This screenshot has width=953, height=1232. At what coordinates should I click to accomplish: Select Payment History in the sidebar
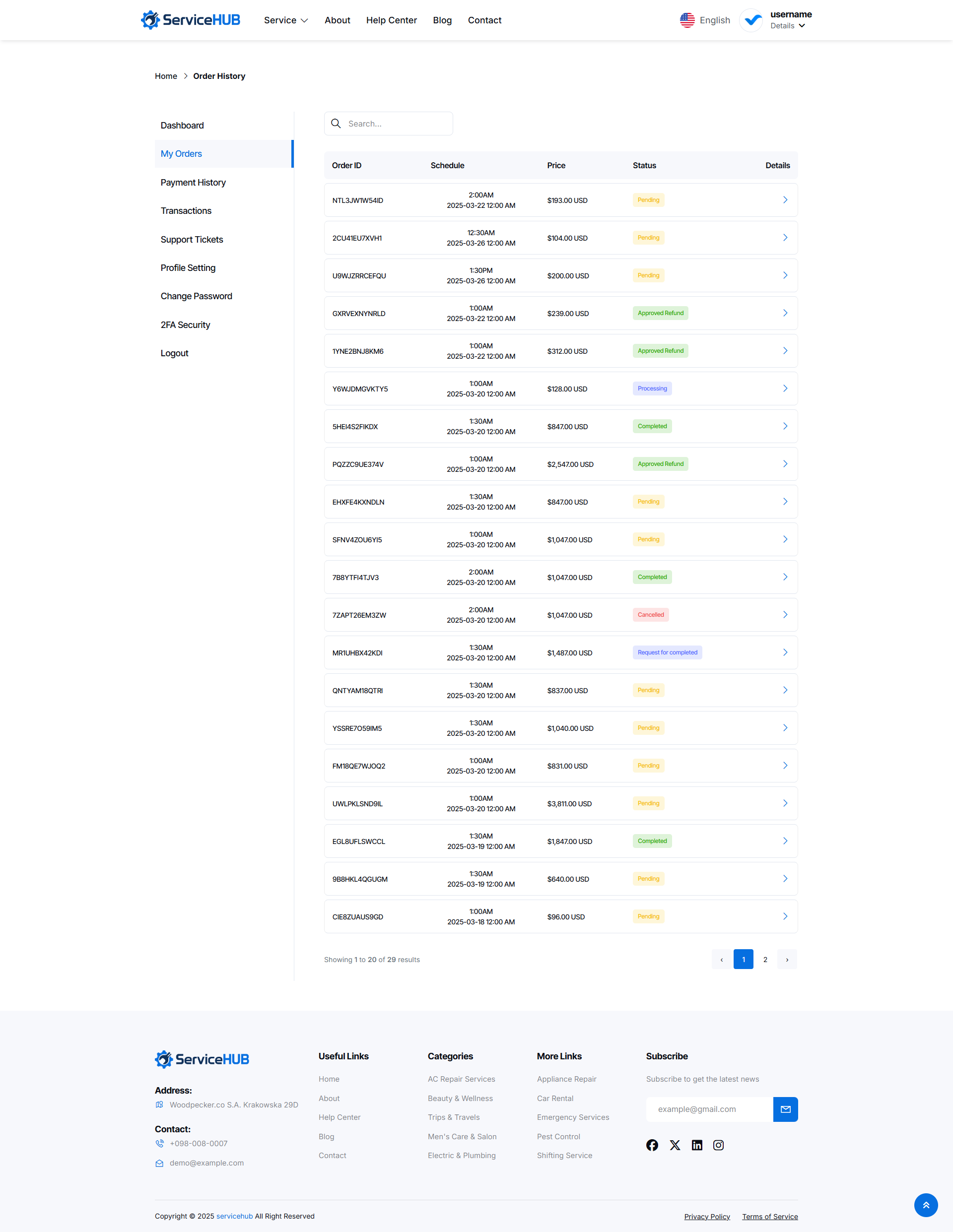pyautogui.click(x=193, y=182)
